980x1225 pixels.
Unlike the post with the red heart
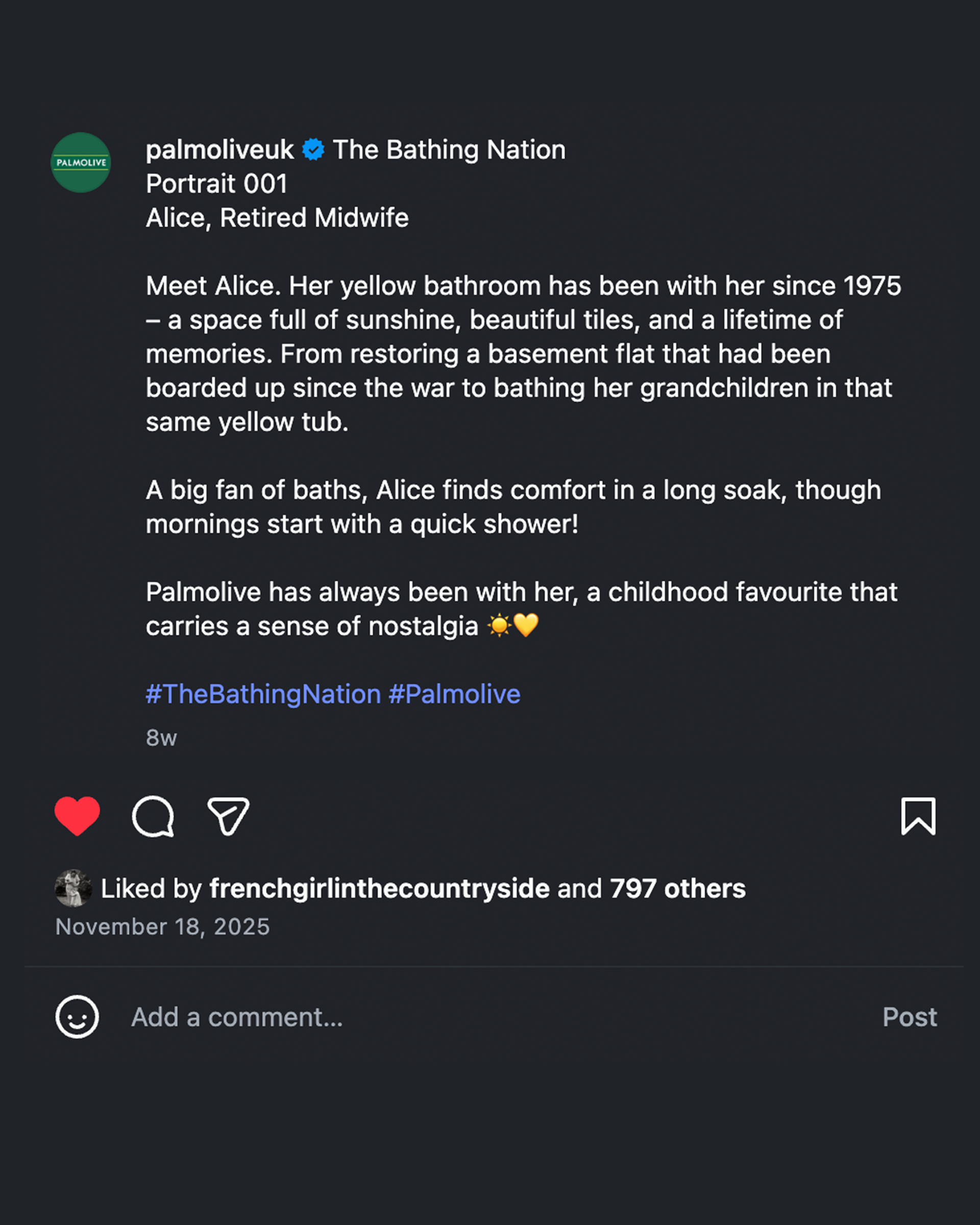pos(77,816)
